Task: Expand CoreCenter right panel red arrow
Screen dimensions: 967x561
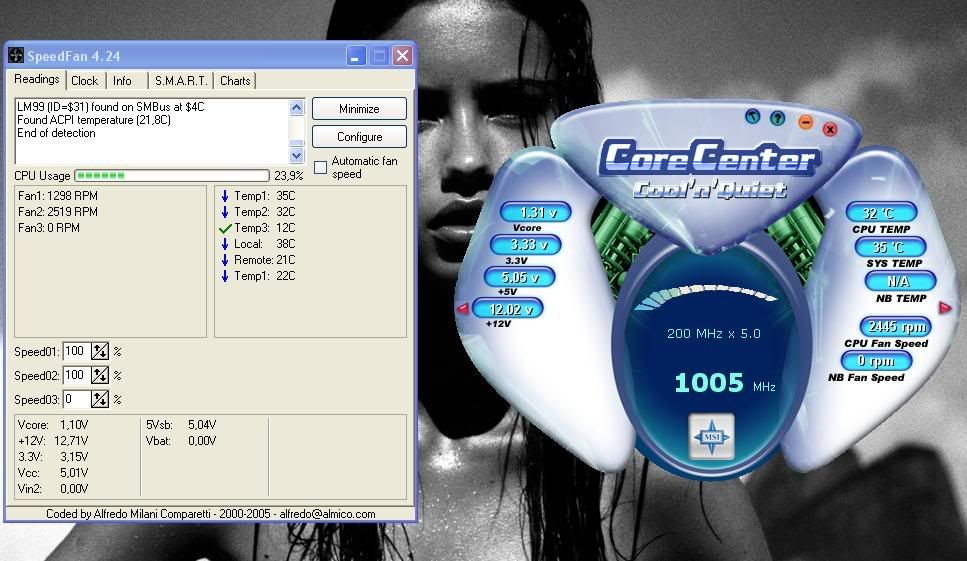Action: pos(945,306)
